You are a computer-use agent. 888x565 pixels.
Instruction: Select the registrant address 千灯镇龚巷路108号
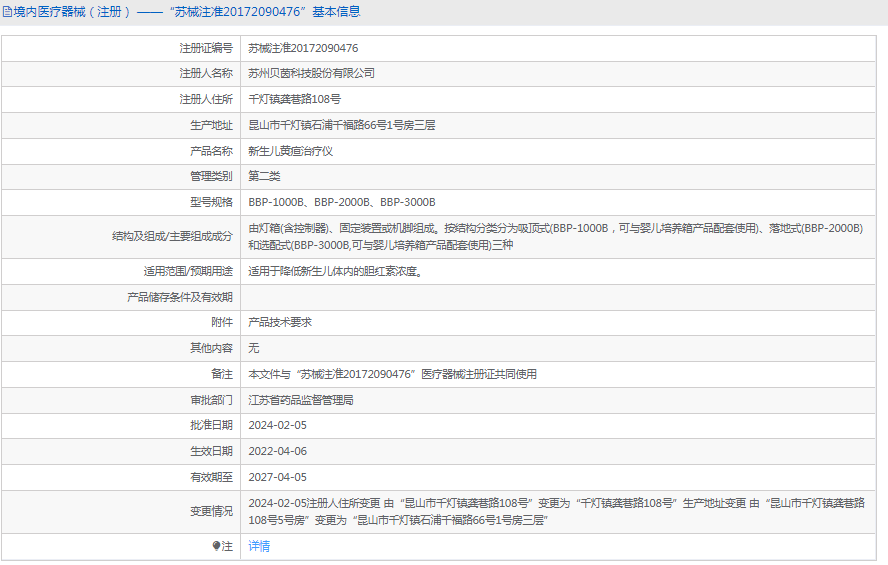[294, 100]
